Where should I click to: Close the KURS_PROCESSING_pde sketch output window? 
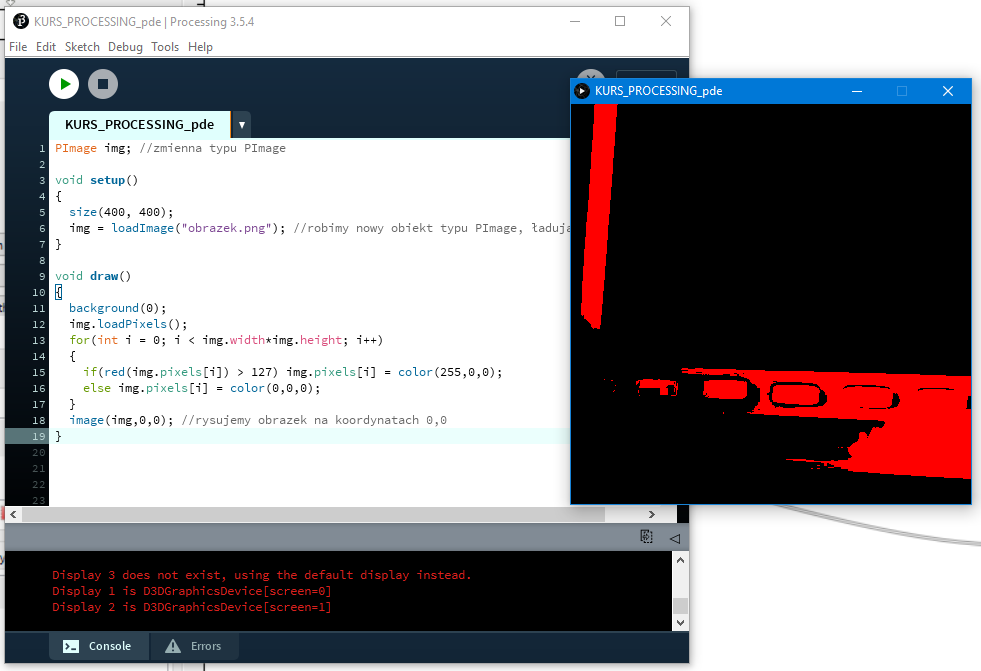click(948, 91)
